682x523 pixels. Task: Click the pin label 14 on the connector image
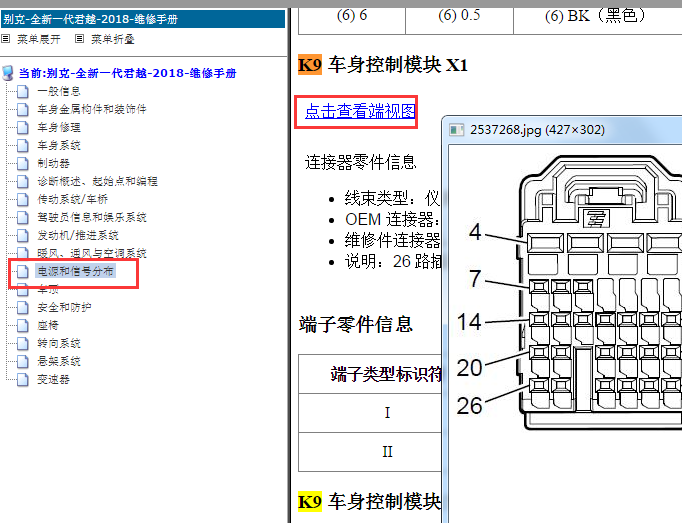click(469, 322)
